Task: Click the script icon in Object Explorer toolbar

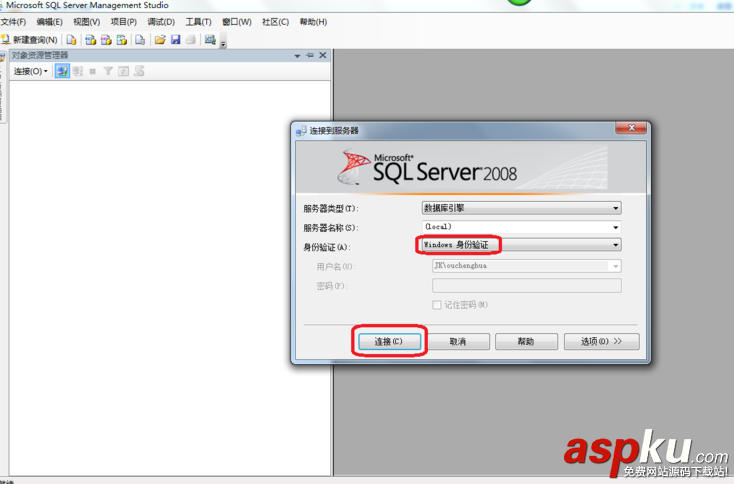Action: 139,72
